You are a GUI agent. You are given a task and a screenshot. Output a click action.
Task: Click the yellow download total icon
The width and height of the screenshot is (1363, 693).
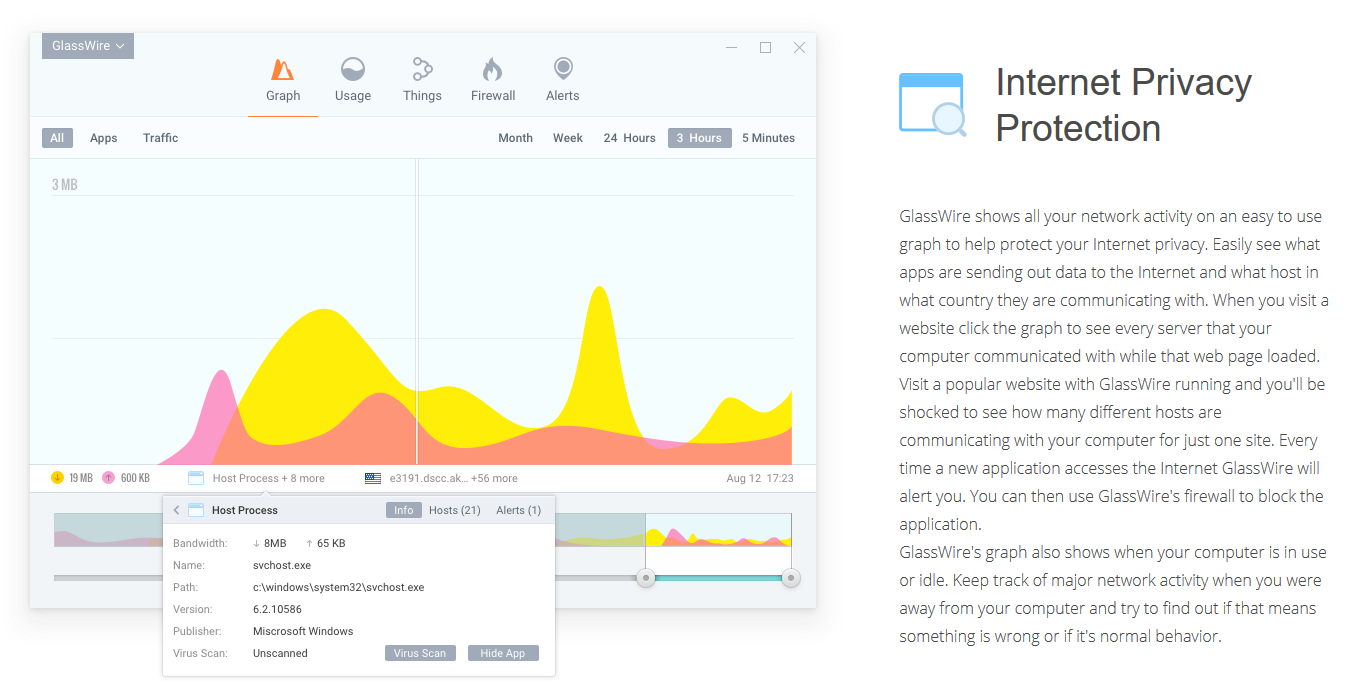[57, 478]
